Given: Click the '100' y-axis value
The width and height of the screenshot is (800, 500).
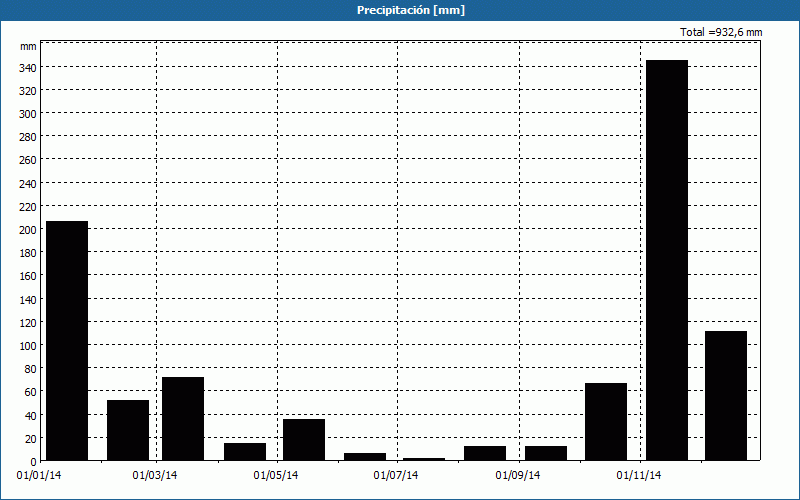Looking at the screenshot, I should [x=28, y=345].
